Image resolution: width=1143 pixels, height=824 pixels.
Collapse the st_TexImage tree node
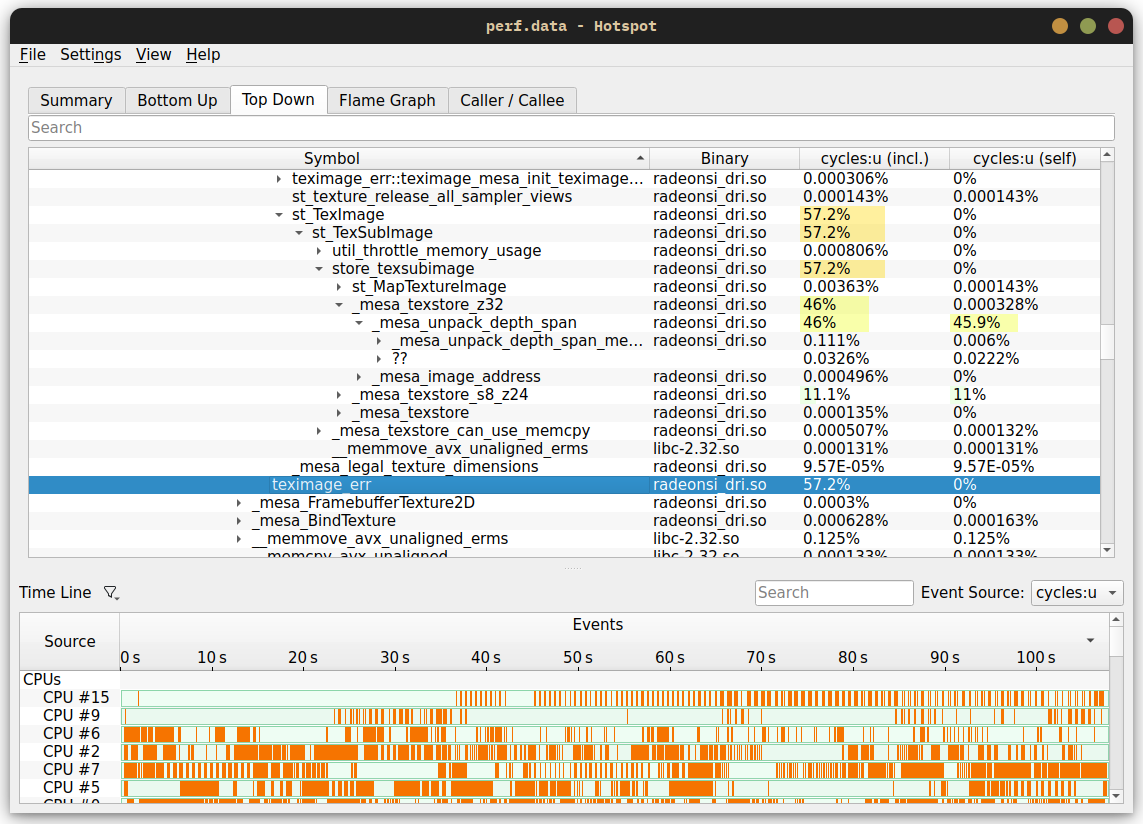click(x=277, y=214)
